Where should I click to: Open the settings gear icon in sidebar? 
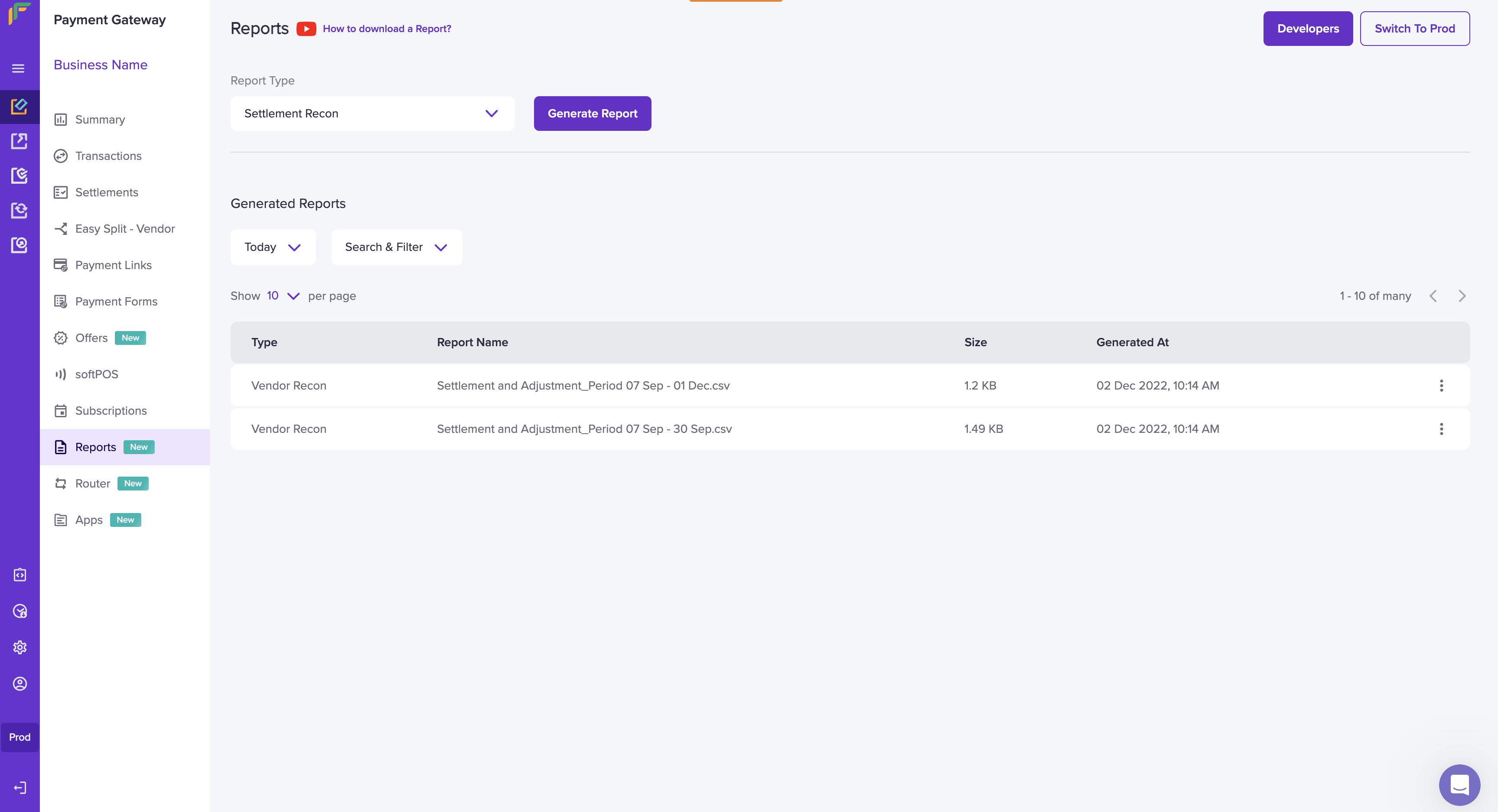(x=20, y=647)
